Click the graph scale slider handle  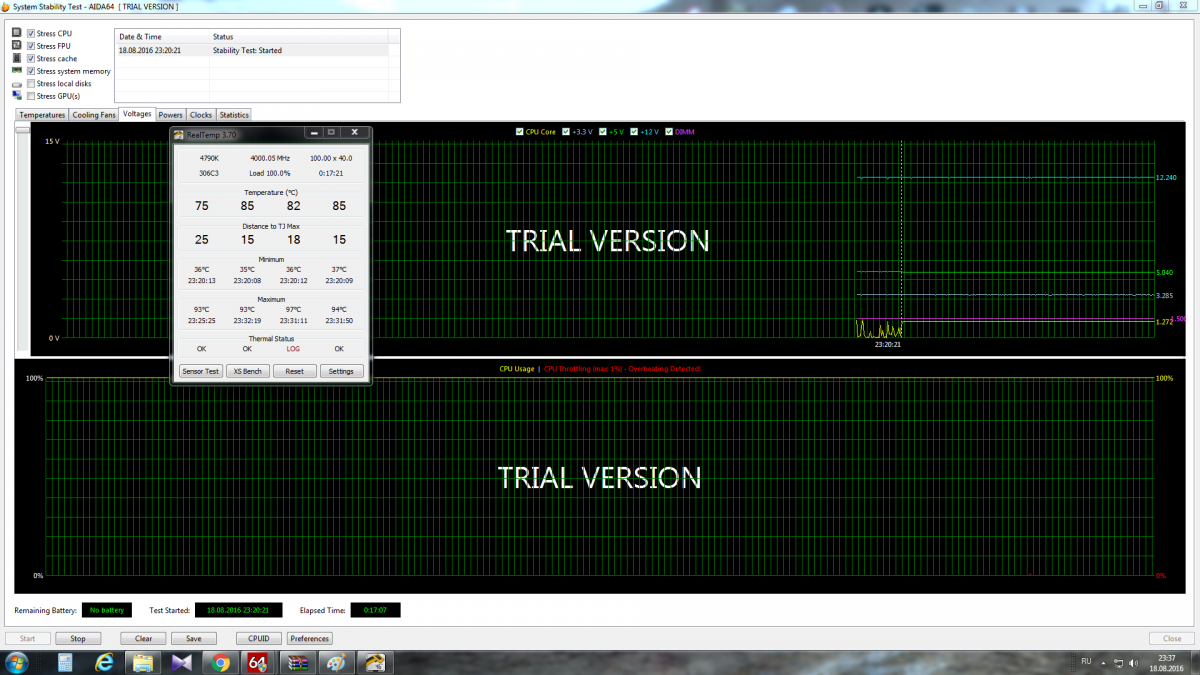[x=22, y=131]
